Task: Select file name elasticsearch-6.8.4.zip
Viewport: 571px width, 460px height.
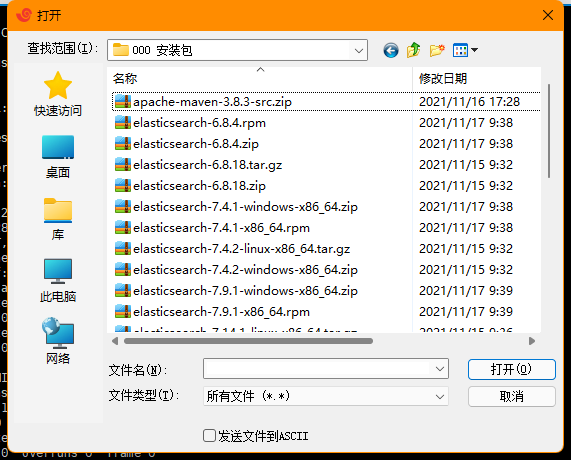Action: point(196,144)
